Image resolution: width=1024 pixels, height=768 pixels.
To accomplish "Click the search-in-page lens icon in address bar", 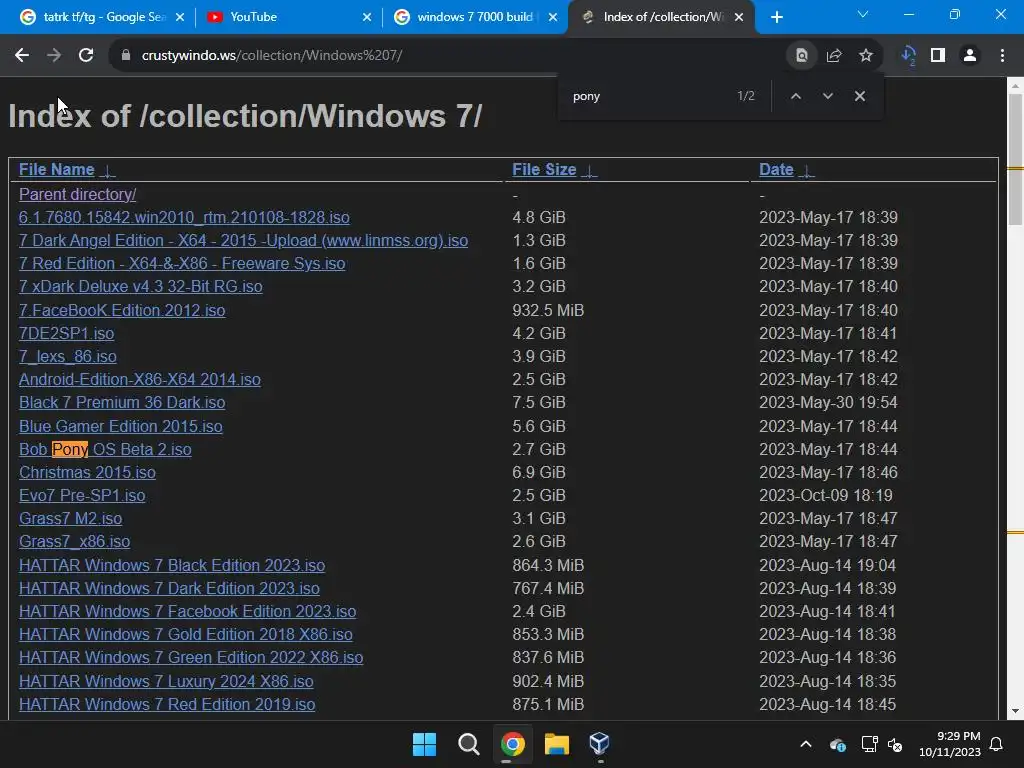I will (802, 56).
